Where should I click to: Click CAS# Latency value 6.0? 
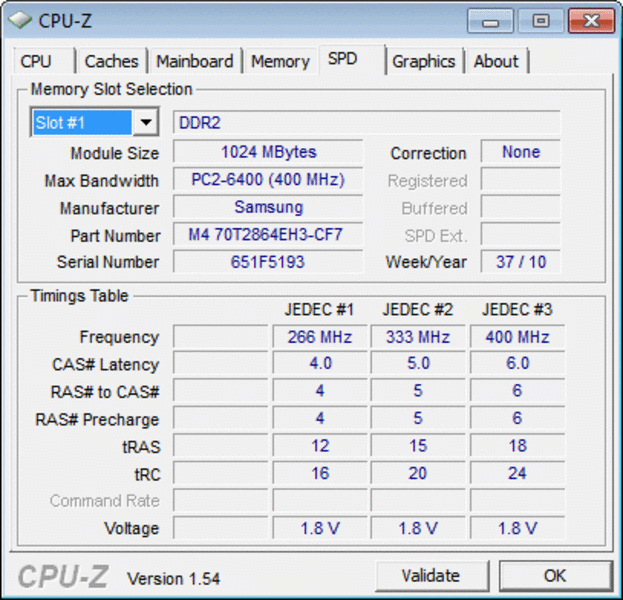tap(517, 364)
